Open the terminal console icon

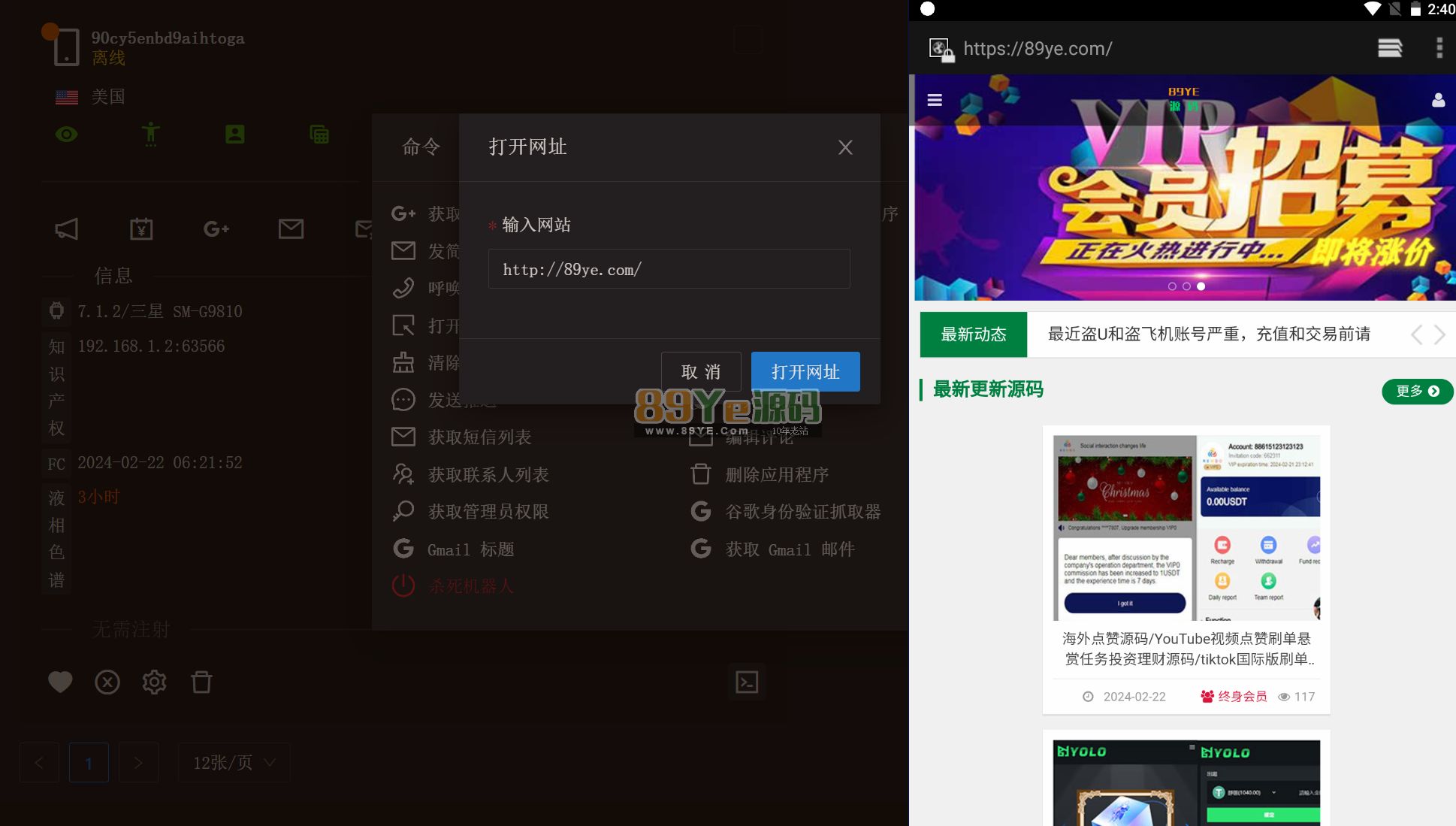747,682
